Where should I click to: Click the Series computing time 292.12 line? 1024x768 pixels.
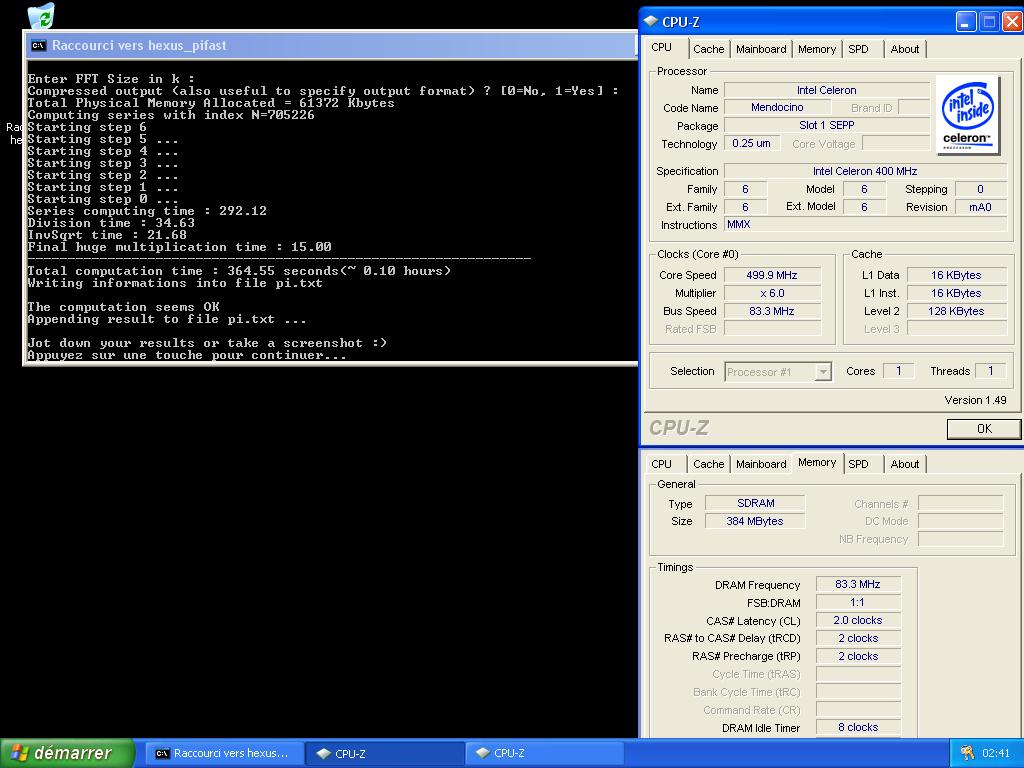click(x=147, y=211)
